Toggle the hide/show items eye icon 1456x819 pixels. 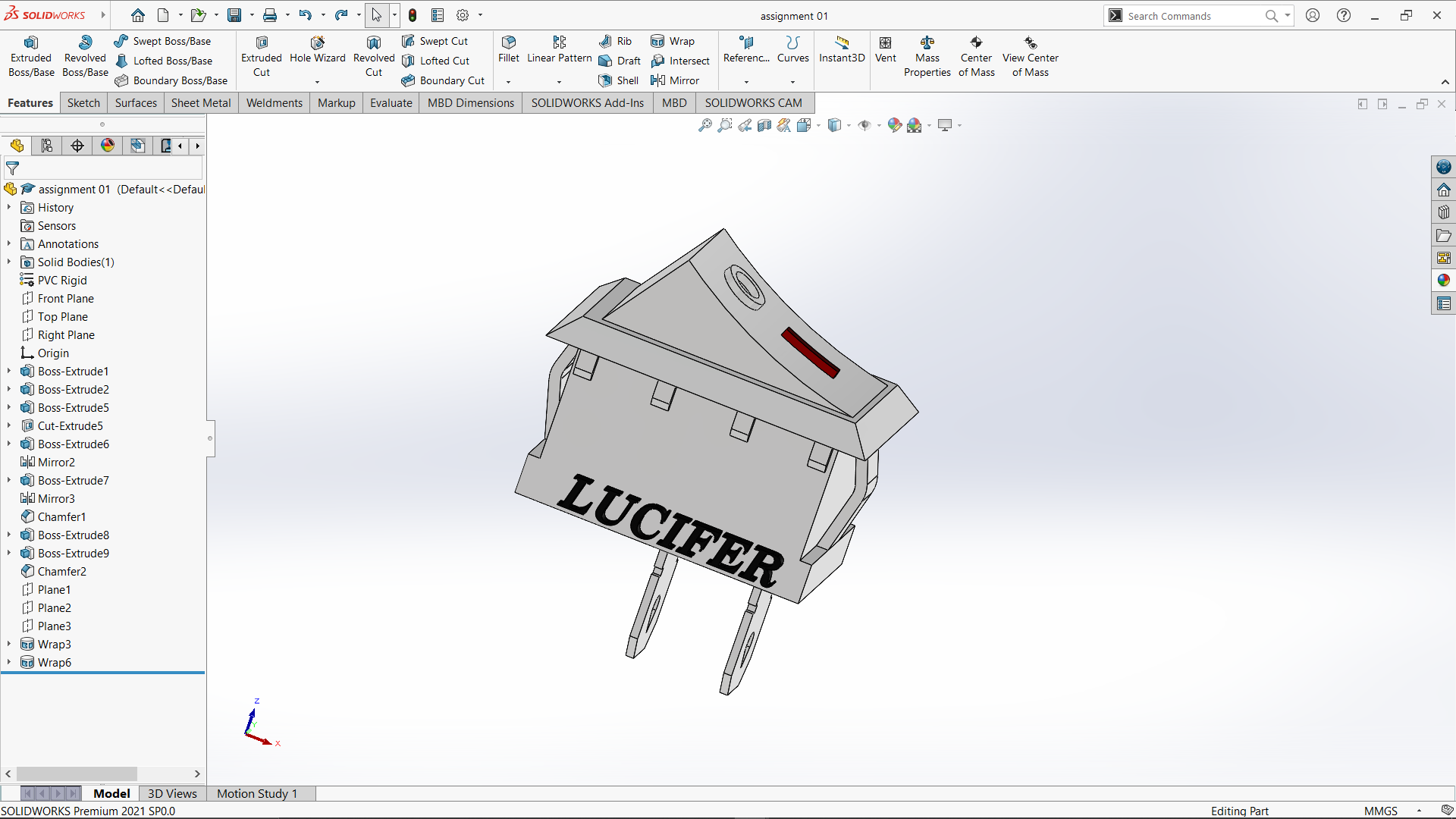(x=864, y=125)
